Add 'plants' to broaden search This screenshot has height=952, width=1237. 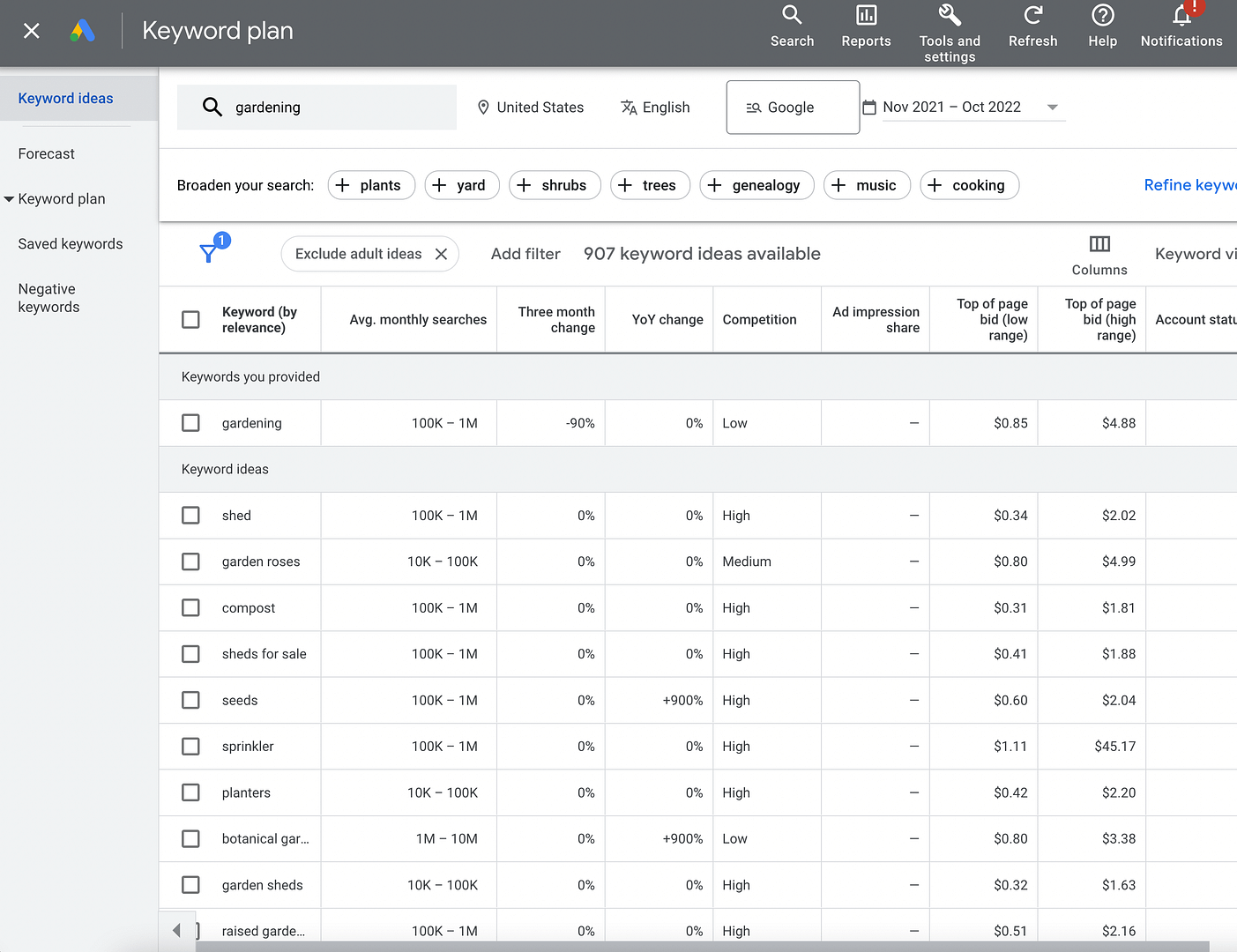(371, 185)
